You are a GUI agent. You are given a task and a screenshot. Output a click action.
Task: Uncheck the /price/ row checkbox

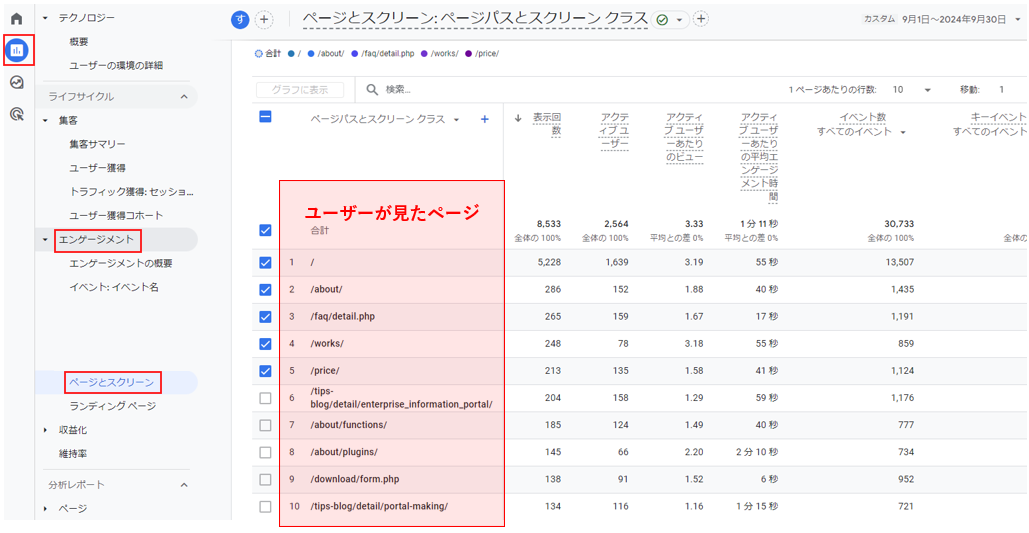[265, 371]
